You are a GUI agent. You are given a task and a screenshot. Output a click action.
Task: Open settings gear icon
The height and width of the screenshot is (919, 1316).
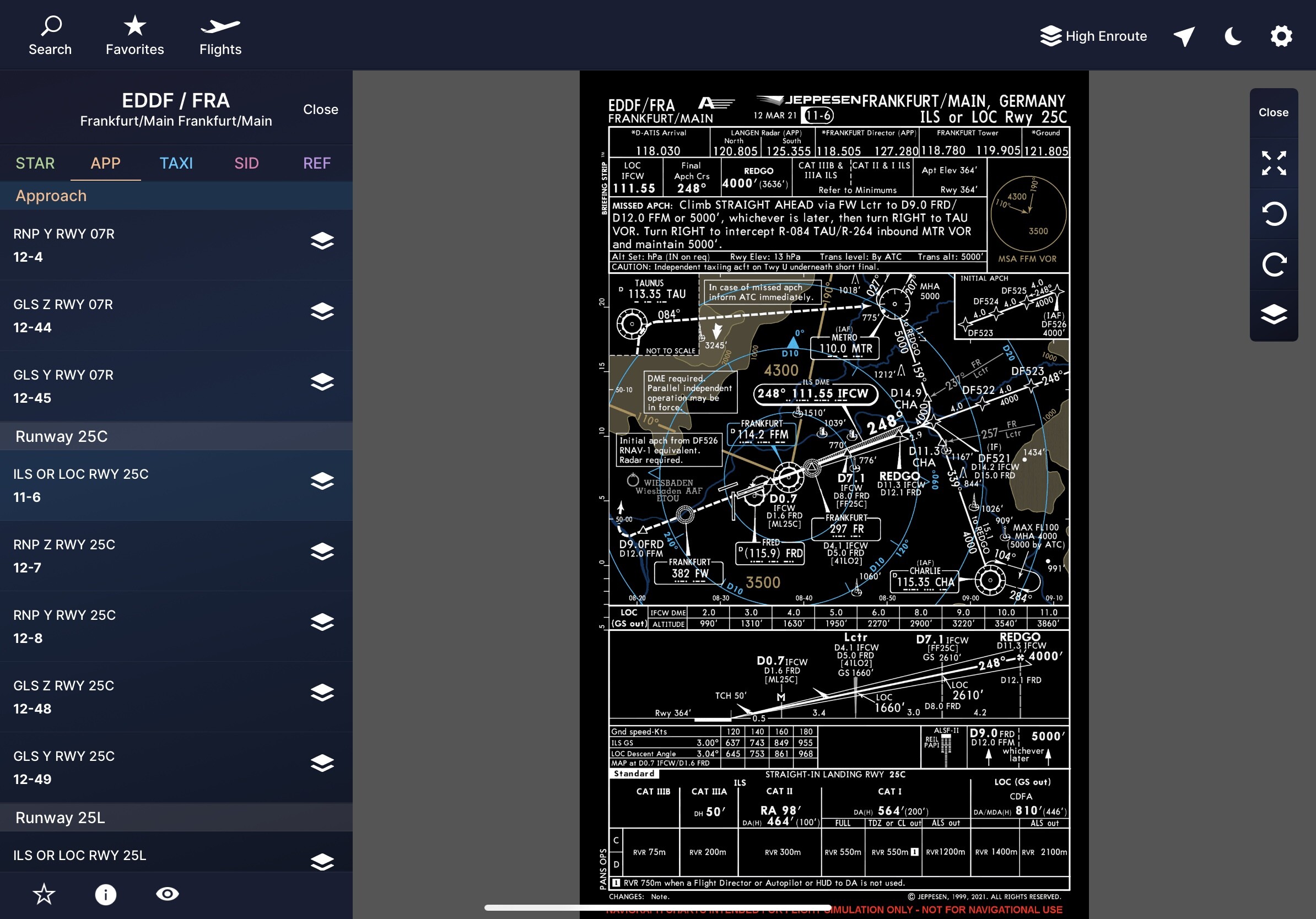click(x=1281, y=36)
